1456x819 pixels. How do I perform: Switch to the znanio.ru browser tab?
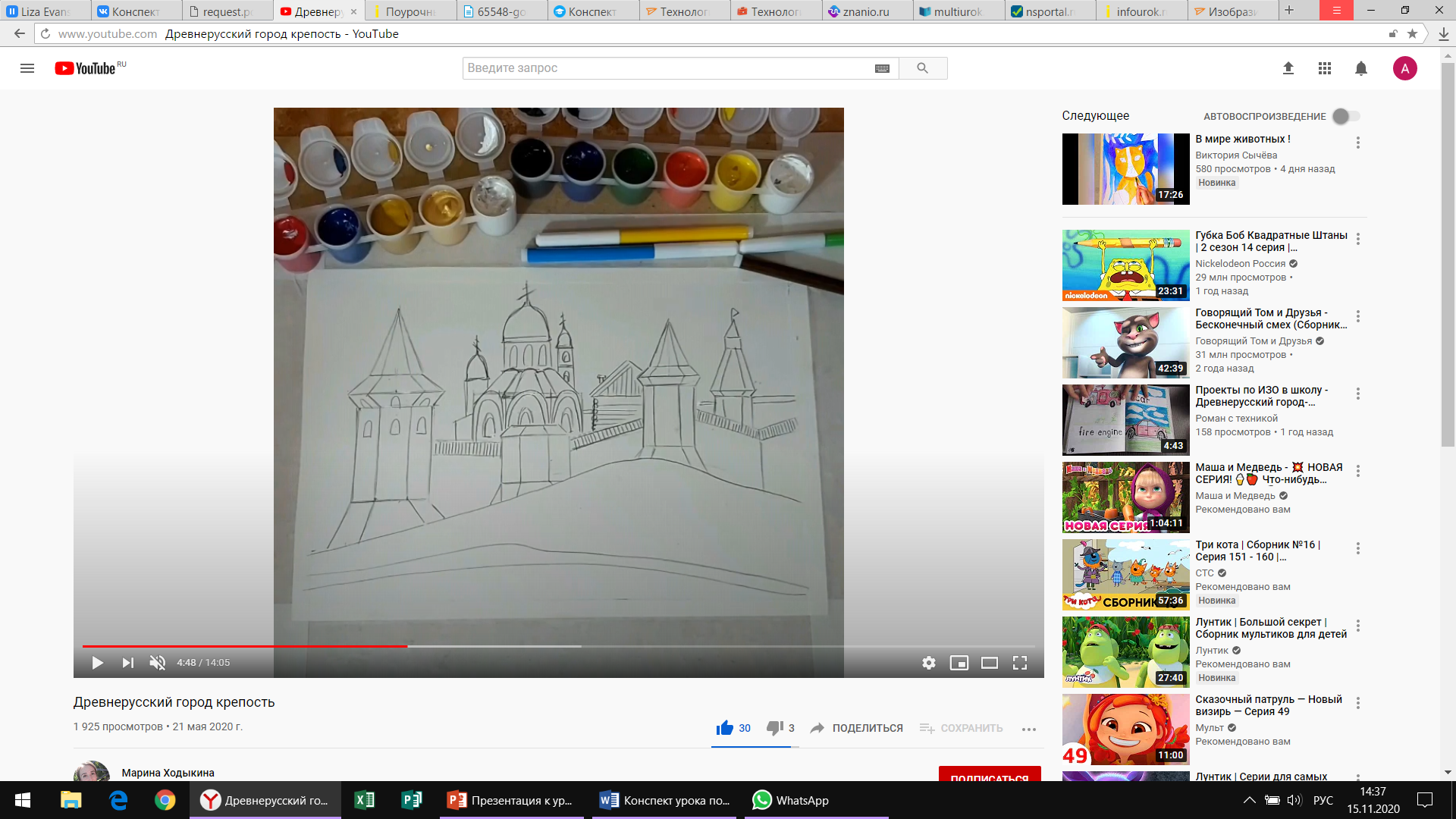(867, 11)
